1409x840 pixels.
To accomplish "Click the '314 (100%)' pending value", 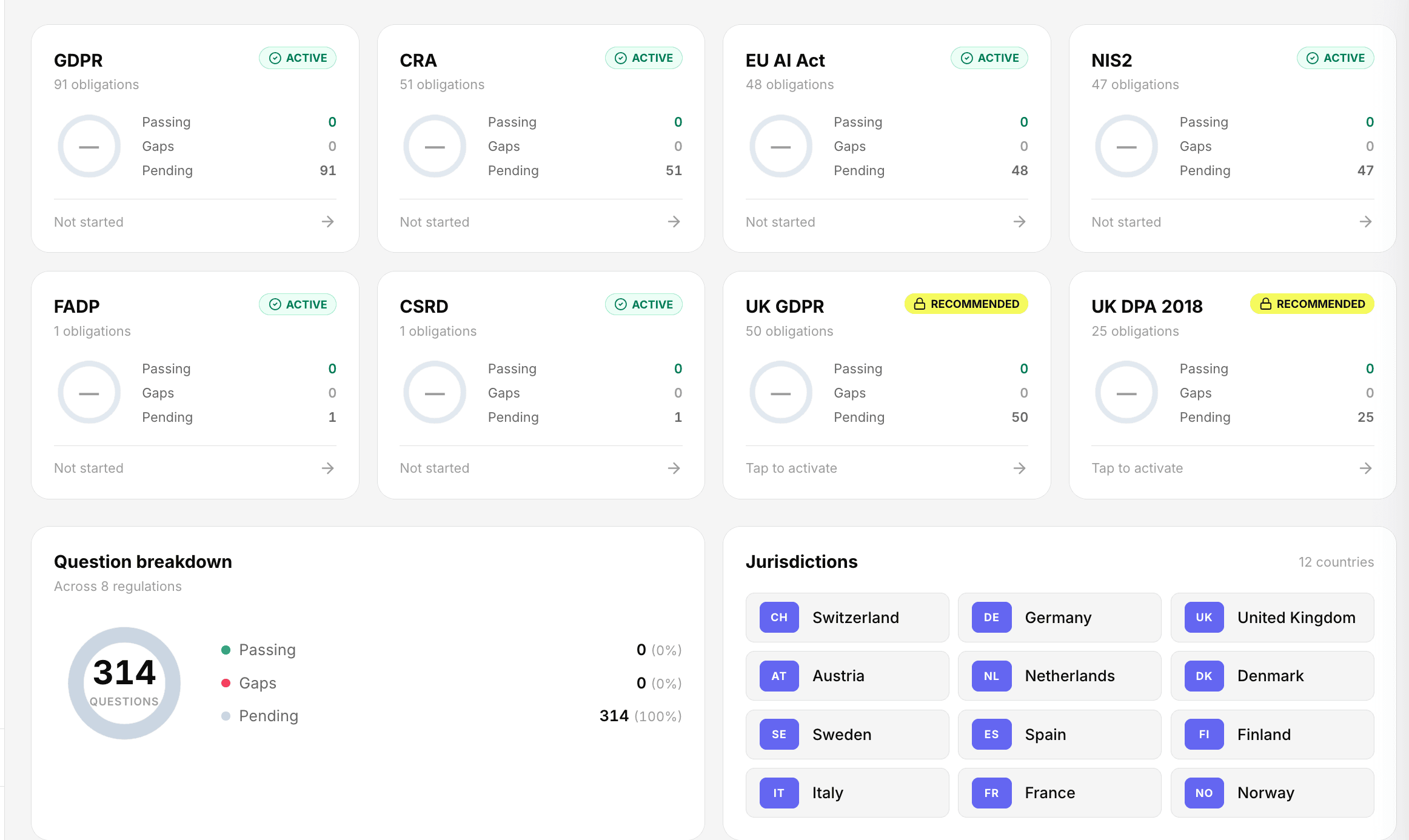I will pos(640,716).
